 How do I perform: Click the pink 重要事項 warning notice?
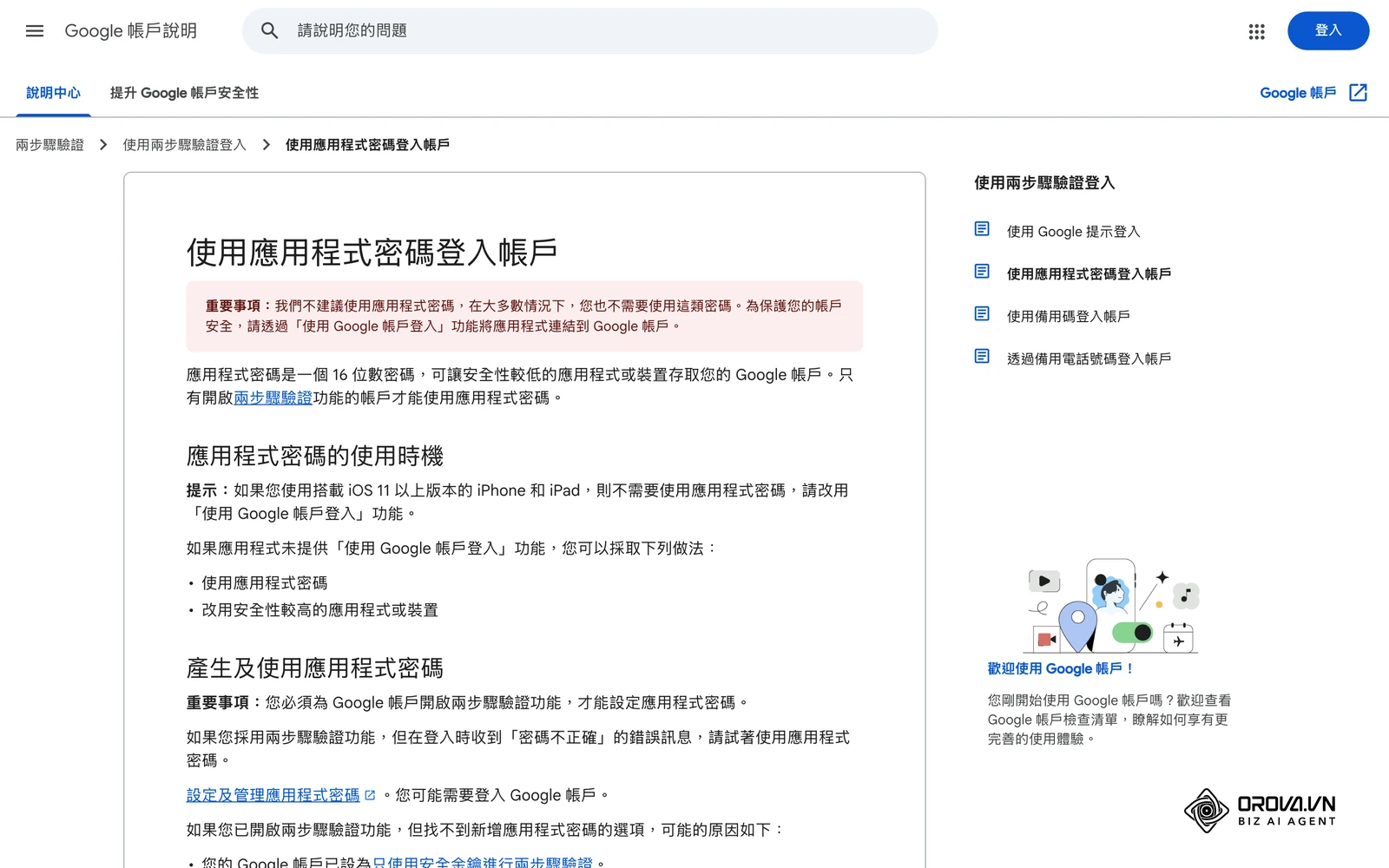pyautogui.click(x=524, y=316)
